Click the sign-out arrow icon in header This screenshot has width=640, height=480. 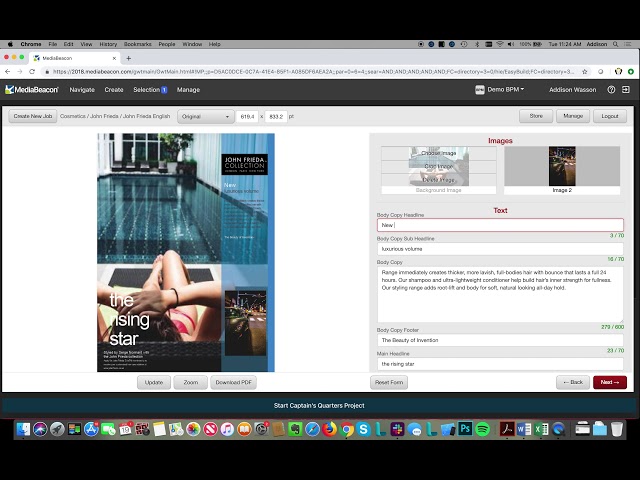click(626, 90)
